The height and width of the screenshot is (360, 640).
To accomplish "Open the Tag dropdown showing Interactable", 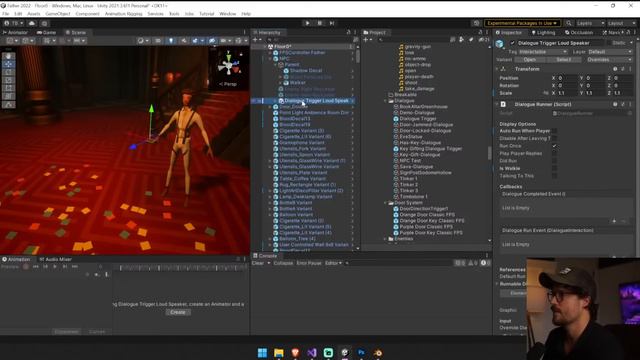I will tap(543, 52).
